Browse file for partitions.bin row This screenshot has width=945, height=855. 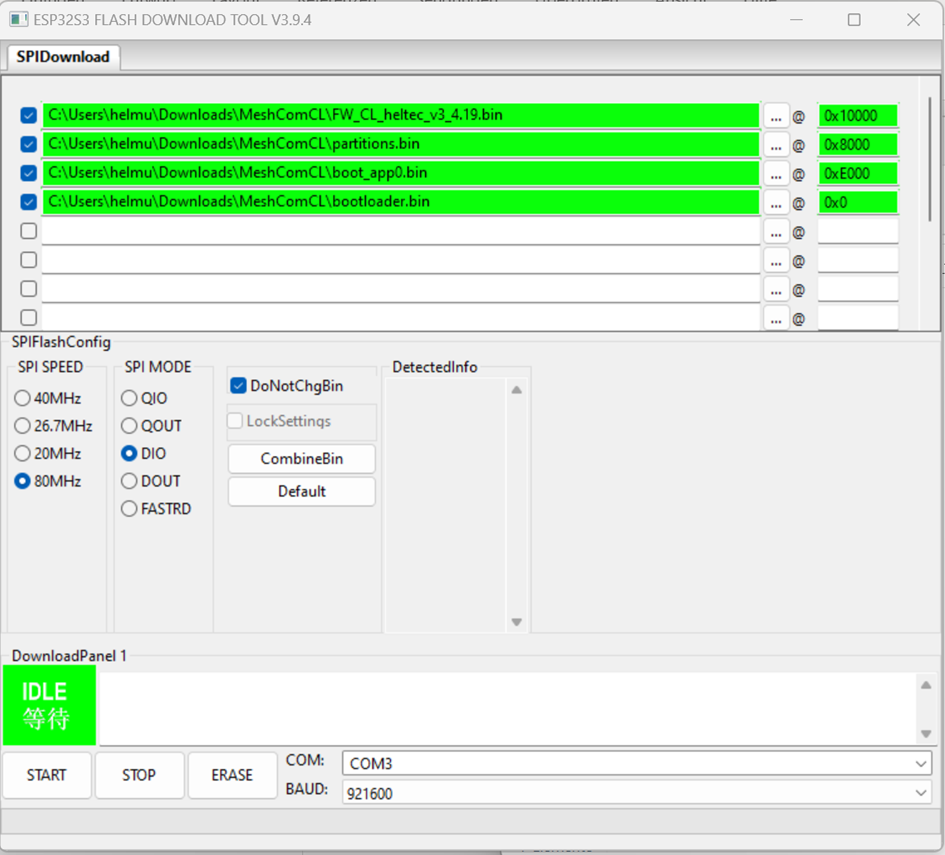tap(776, 145)
